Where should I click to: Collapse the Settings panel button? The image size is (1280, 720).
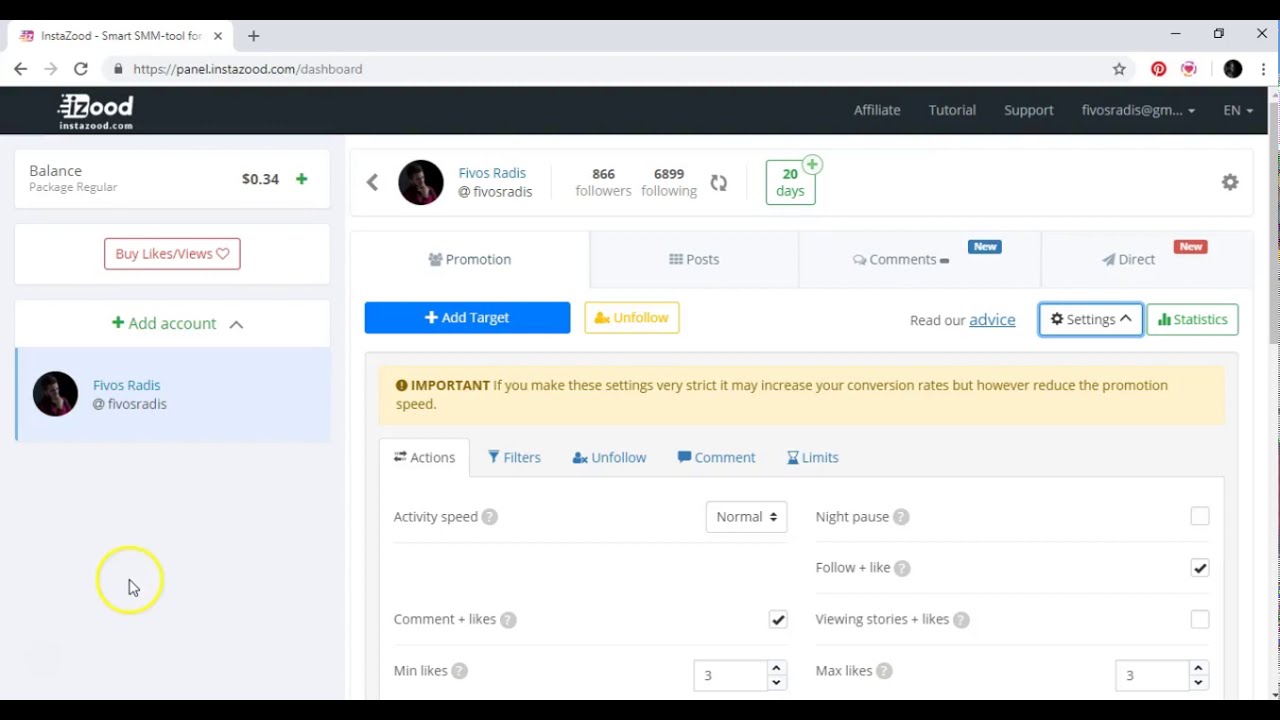(x=1091, y=320)
